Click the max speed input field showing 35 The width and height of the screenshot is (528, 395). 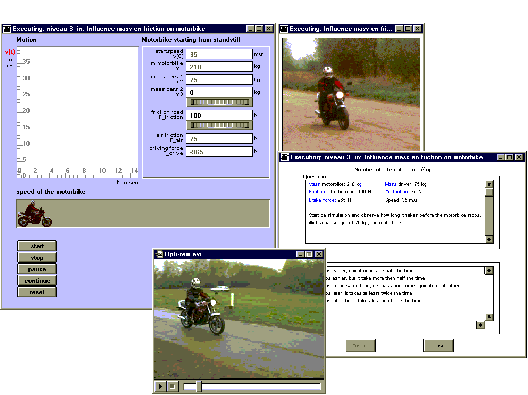click(219, 54)
